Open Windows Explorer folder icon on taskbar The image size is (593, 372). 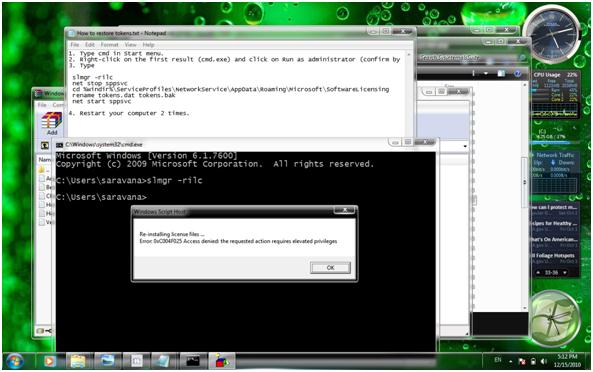click(x=78, y=361)
